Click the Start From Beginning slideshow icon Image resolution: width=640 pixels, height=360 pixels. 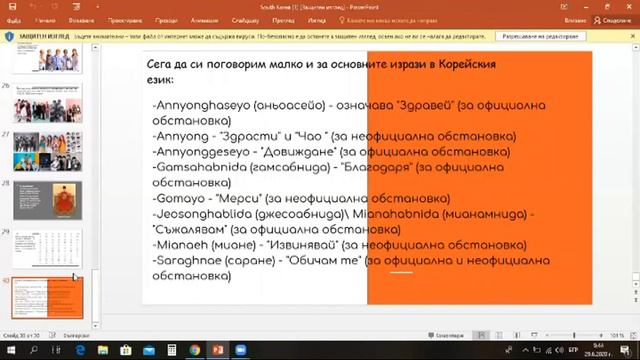click(x=76, y=7)
